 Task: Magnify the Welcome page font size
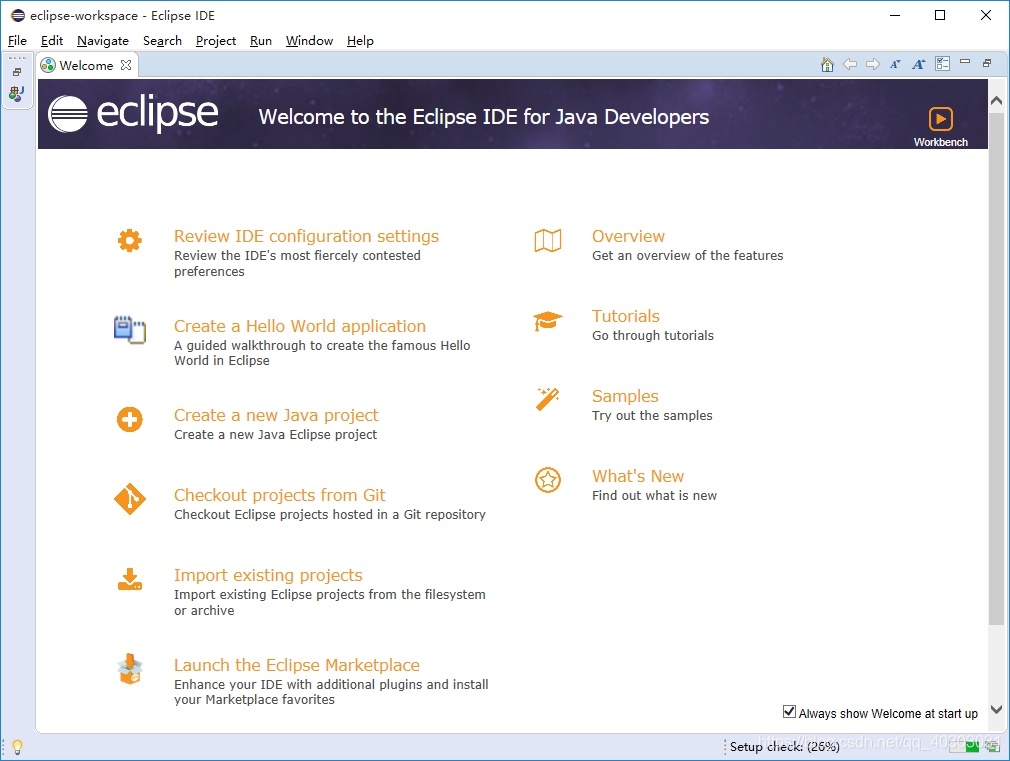click(x=919, y=64)
